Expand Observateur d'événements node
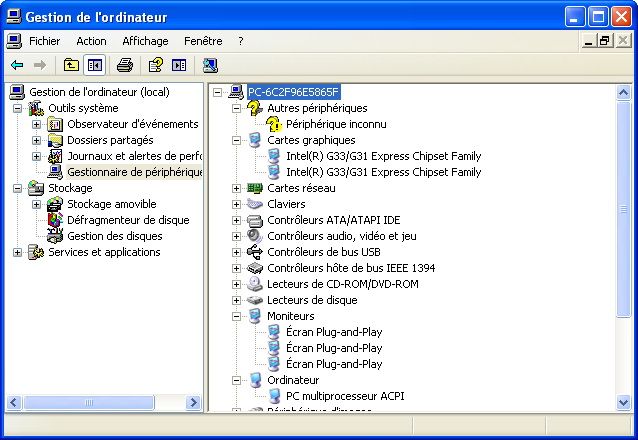 pyautogui.click(x=37, y=124)
